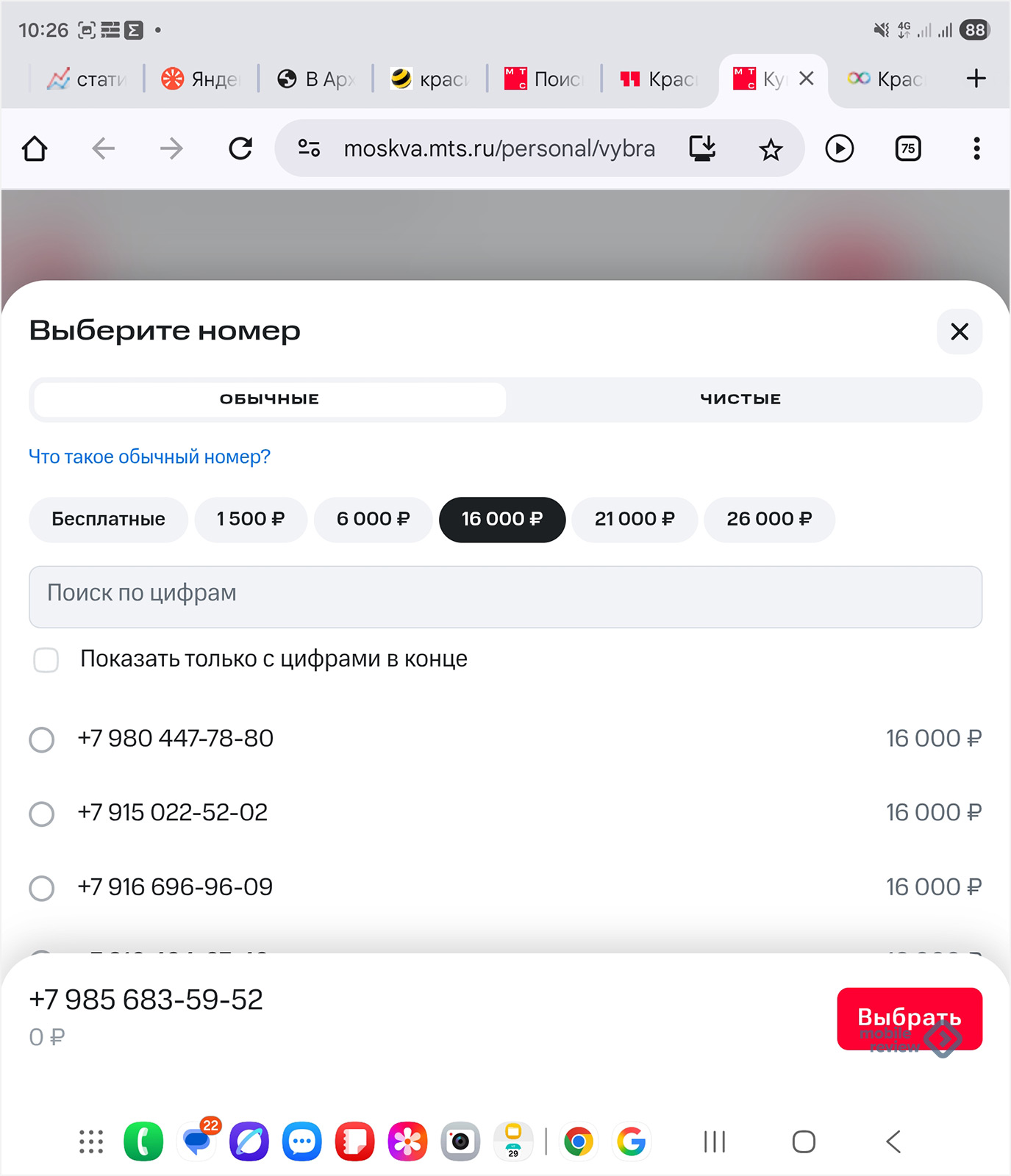Open 'Что такое обычный номер?' link
Screen dimensions: 1011x1176
149,456
